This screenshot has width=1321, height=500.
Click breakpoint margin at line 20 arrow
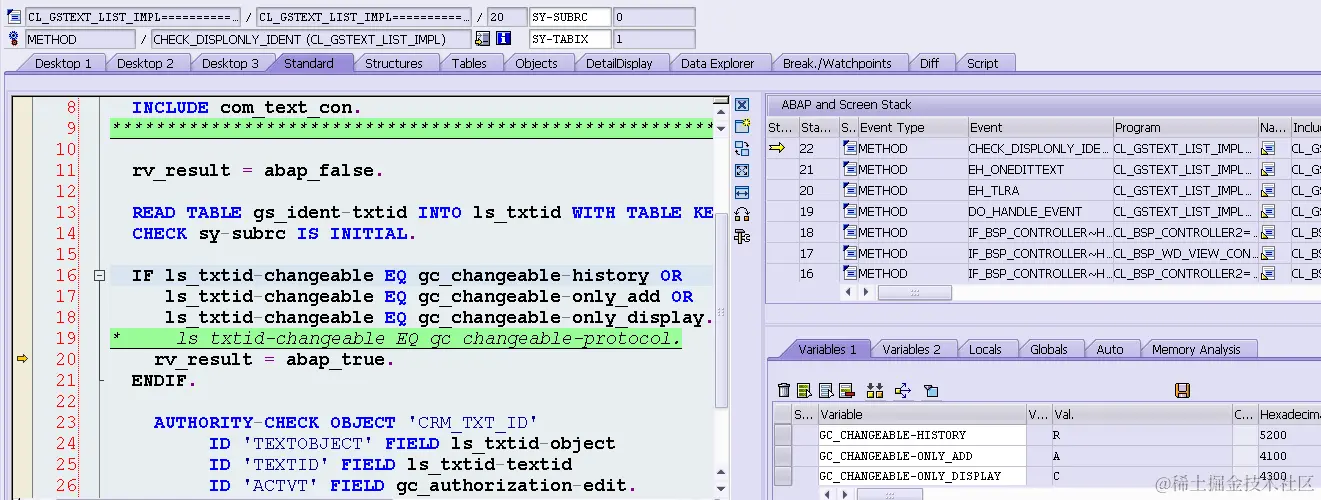click(x=21, y=359)
